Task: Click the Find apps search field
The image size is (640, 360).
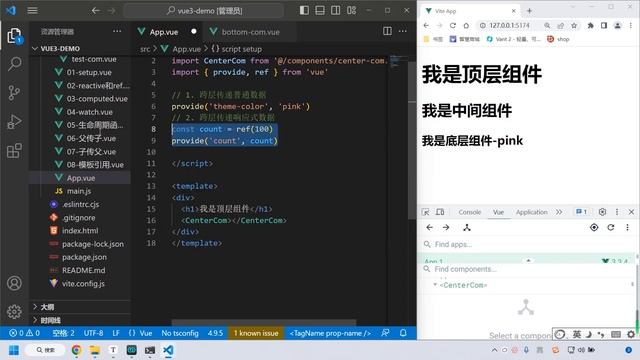Action: 527,244
